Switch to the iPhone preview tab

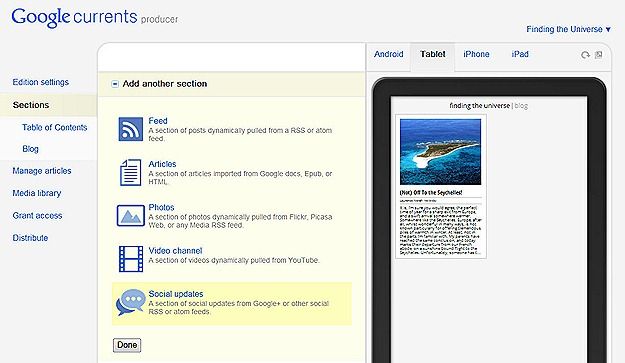[476, 54]
